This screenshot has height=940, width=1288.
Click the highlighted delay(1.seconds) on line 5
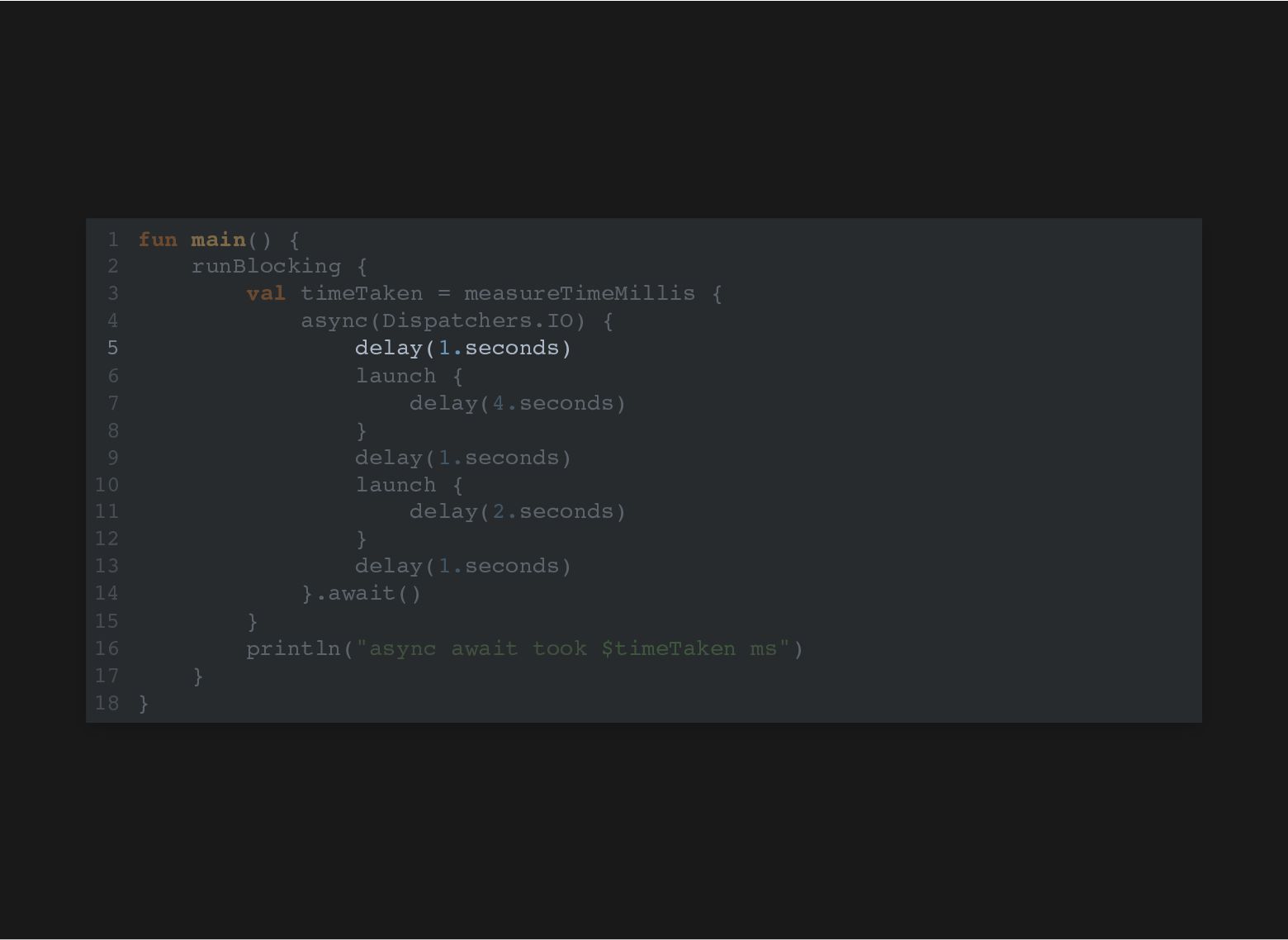coord(463,348)
